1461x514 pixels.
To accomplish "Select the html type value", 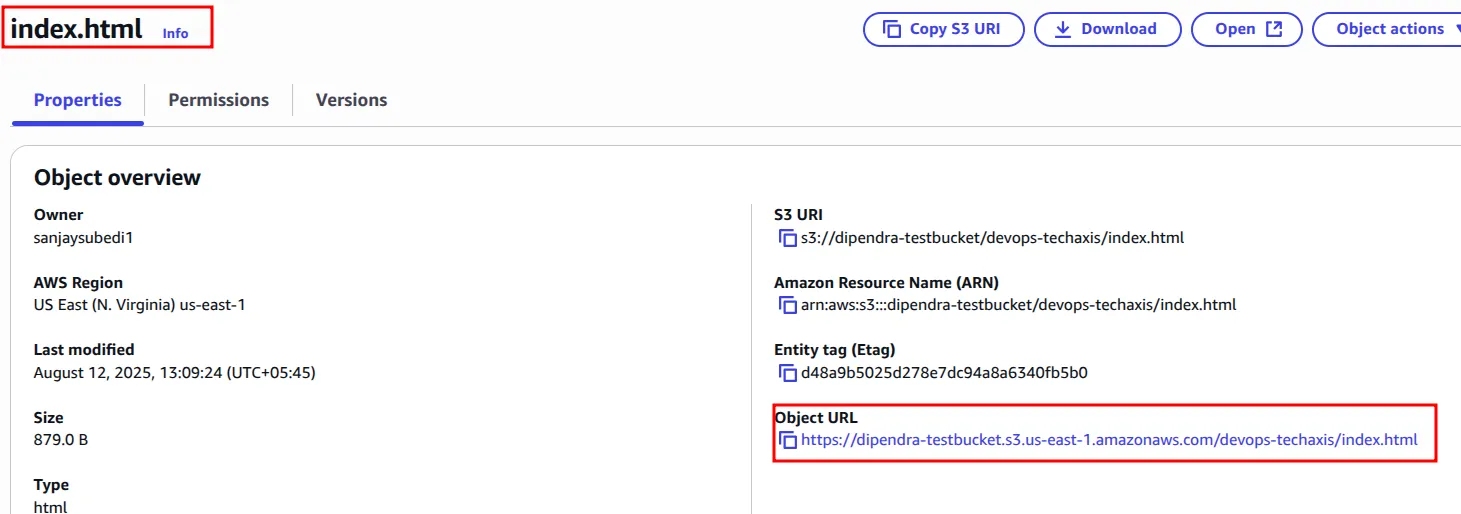I will [x=50, y=507].
